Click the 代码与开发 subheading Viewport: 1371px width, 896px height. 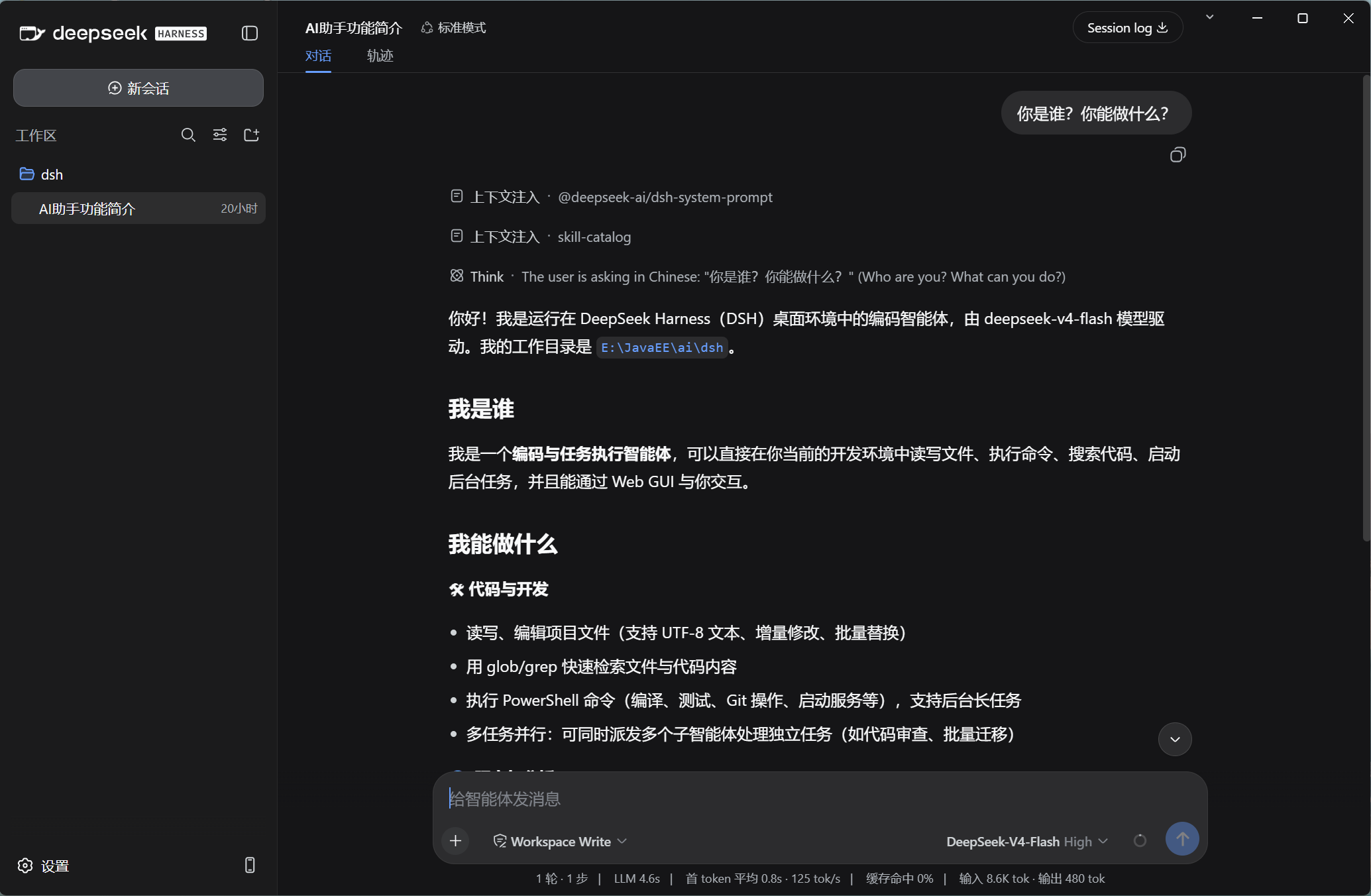[499, 589]
